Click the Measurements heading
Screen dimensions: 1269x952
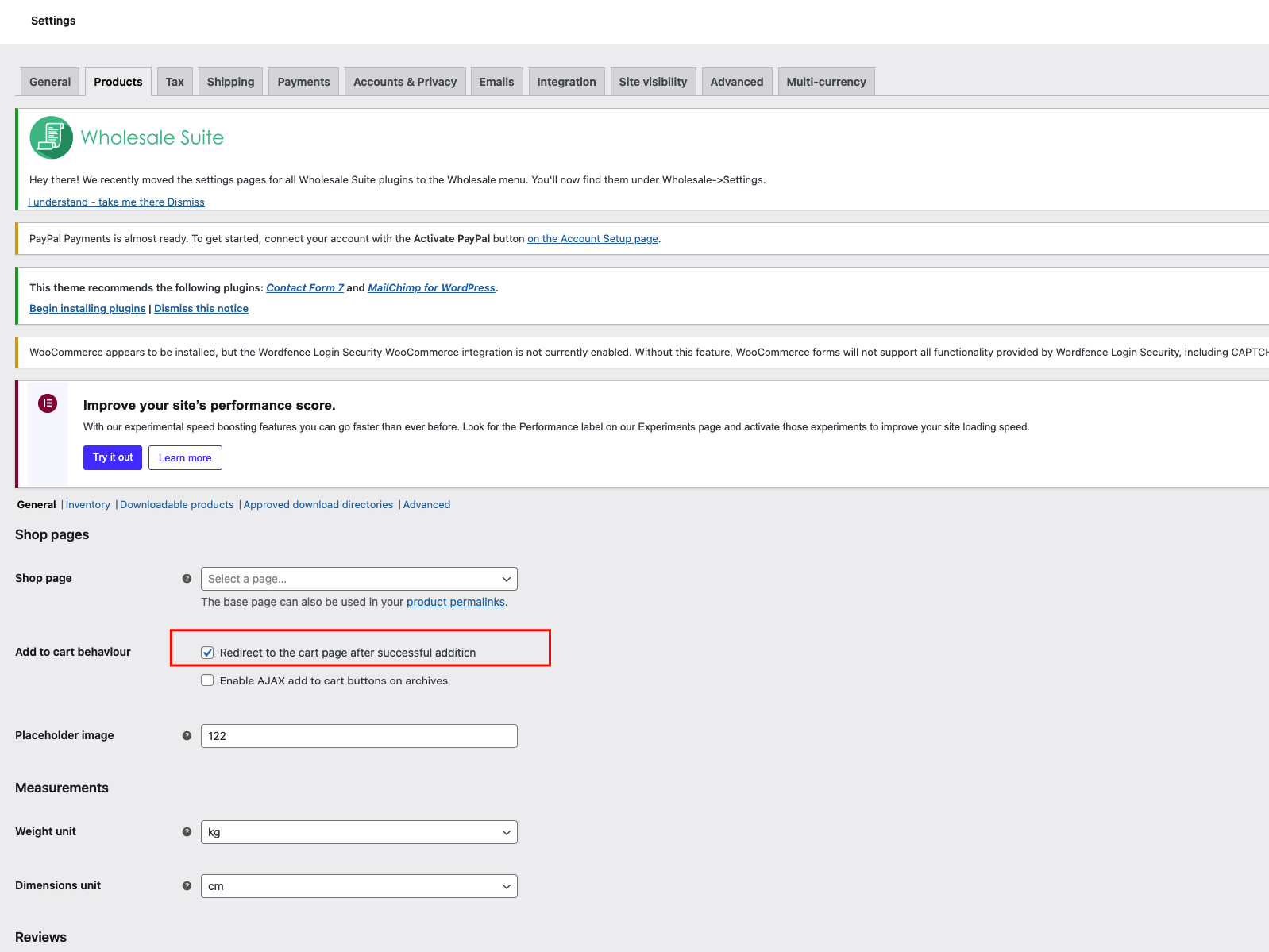[62, 788]
